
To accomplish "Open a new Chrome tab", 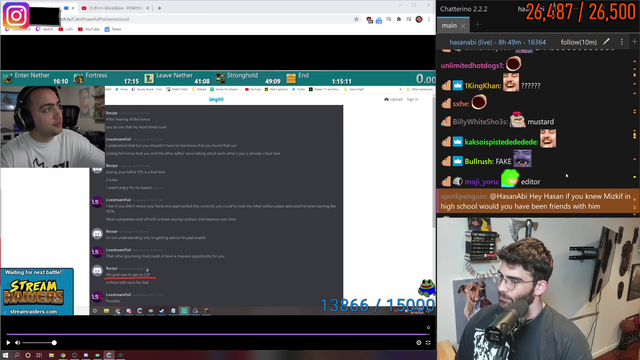I will [160, 8].
